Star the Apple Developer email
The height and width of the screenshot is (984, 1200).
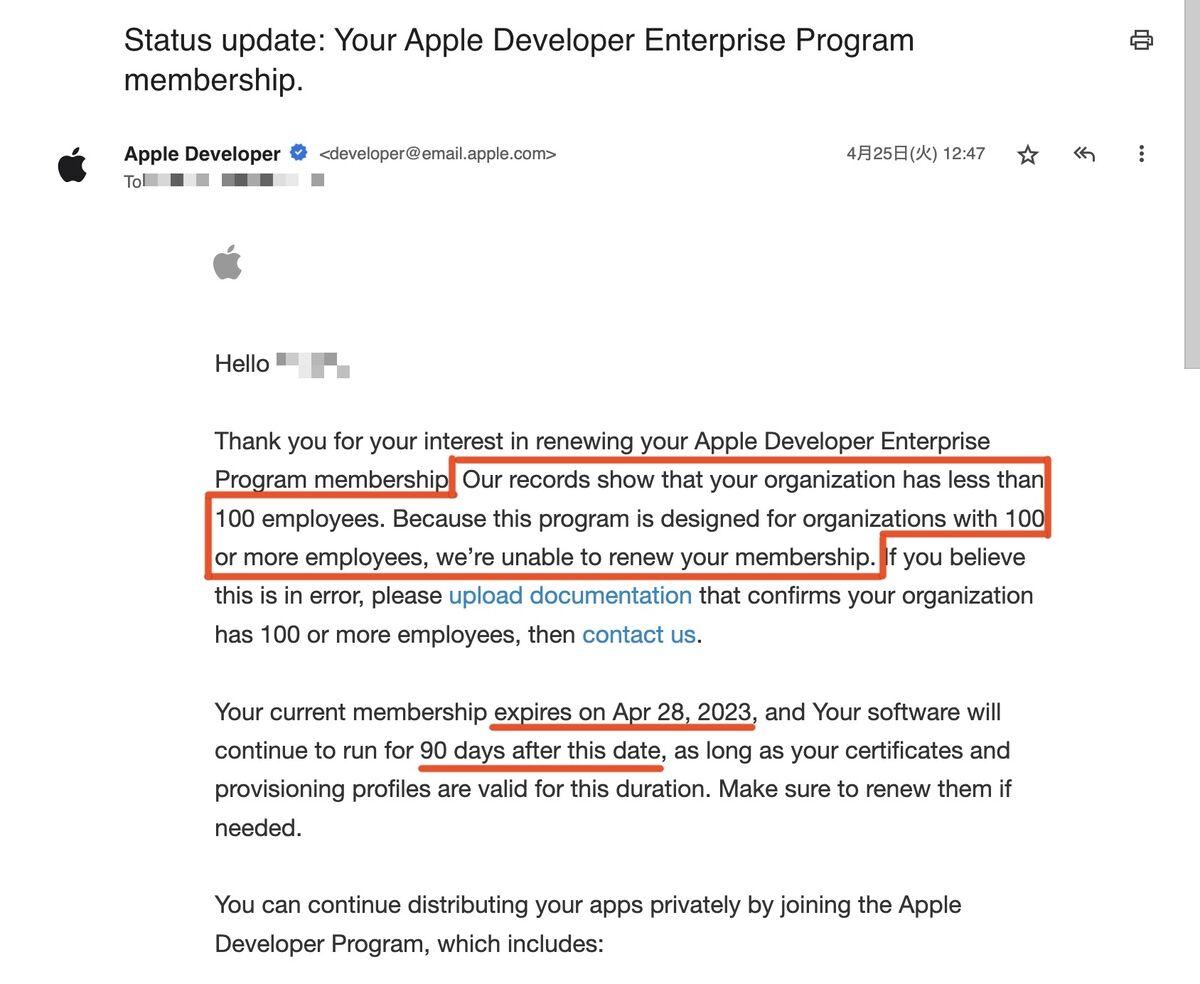[1028, 155]
